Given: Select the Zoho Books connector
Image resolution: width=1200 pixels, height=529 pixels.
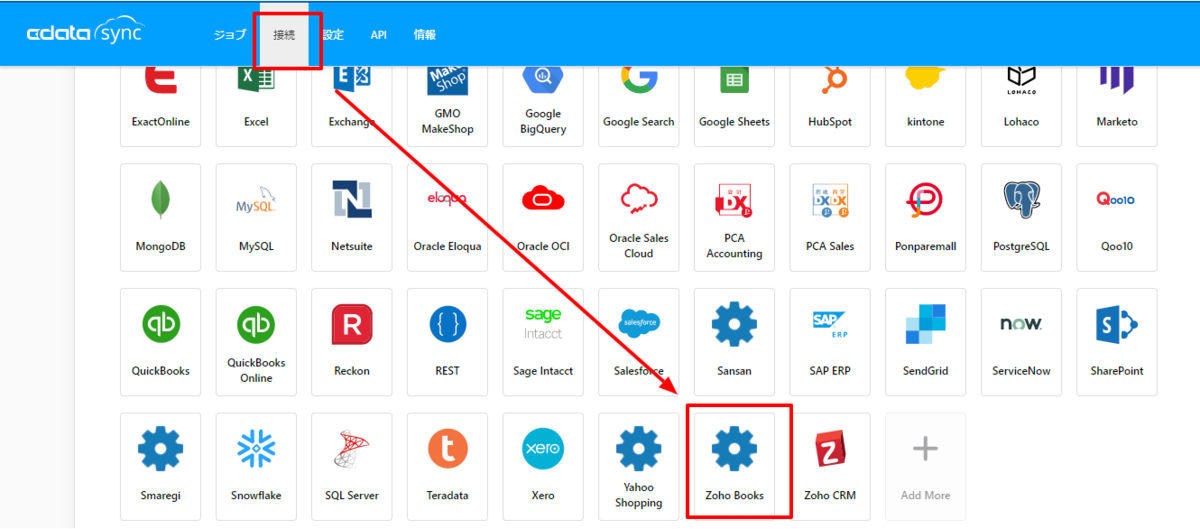Looking at the screenshot, I should click(x=734, y=466).
